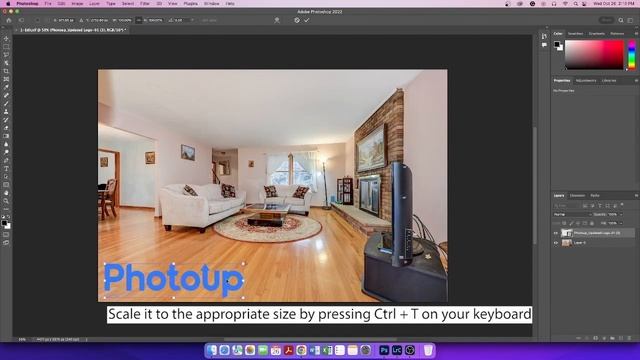Open the Libraries tab
Screen dimensions: 640x360
[609, 80]
